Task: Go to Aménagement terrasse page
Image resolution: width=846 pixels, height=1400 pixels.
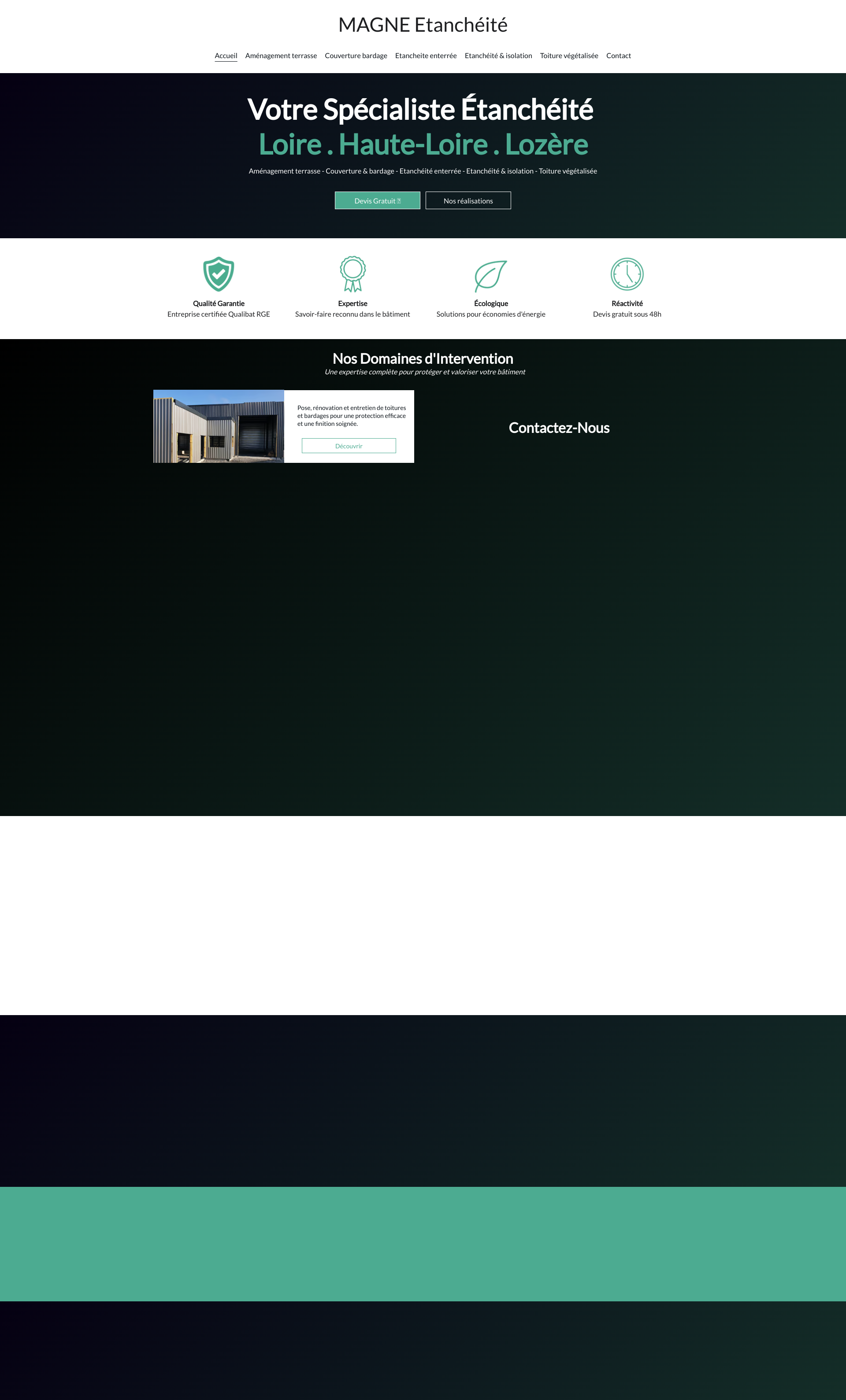Action: (x=281, y=55)
